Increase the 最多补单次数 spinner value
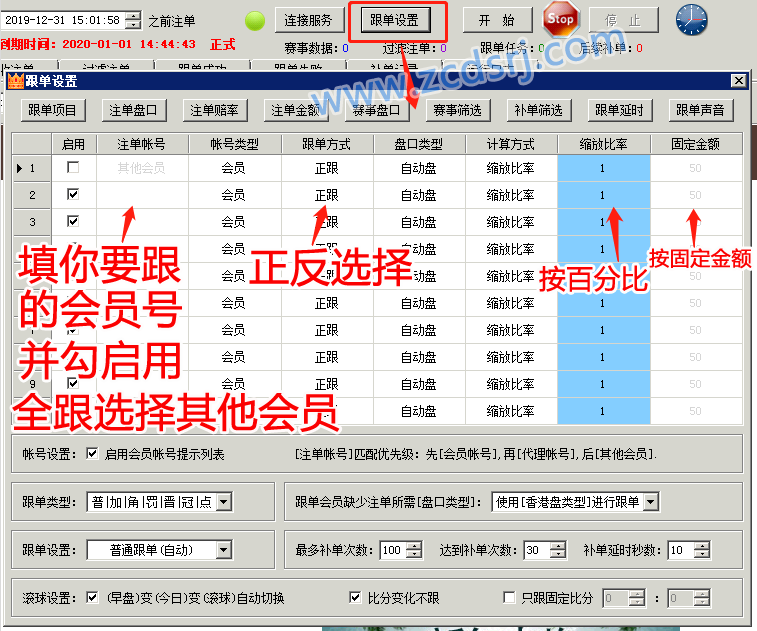Screen dimensions: 757x631 pyautogui.click(x=413, y=545)
